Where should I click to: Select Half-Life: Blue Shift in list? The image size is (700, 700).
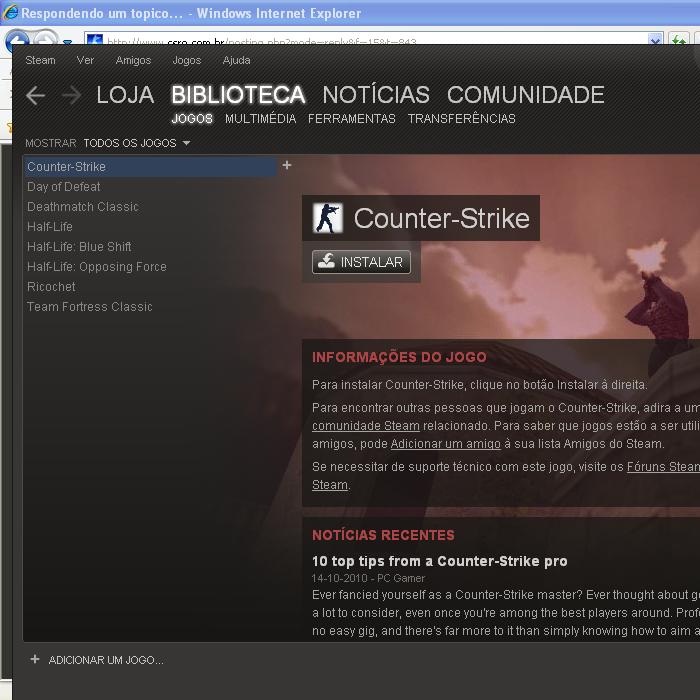pyautogui.click(x=150, y=246)
